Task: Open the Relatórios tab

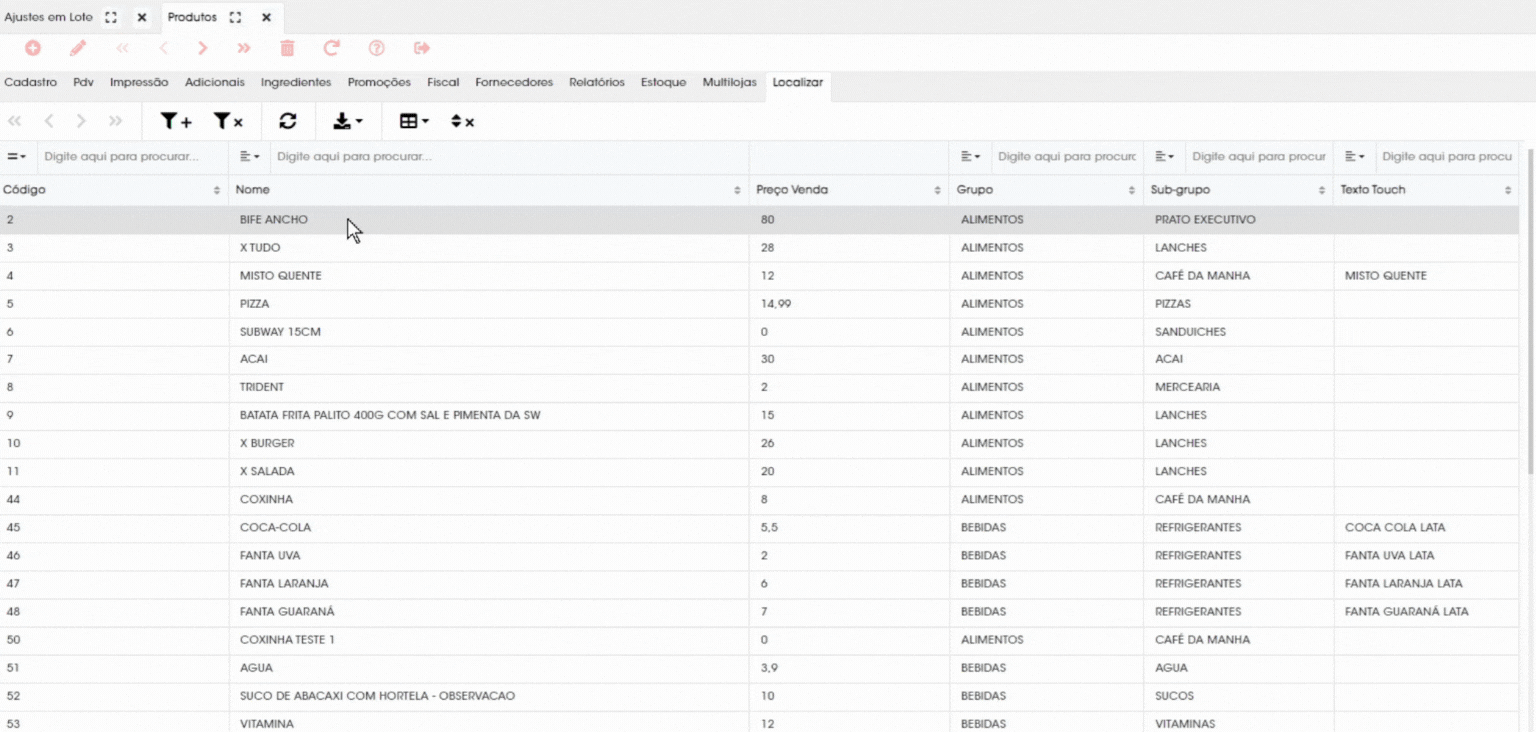Action: [x=597, y=83]
